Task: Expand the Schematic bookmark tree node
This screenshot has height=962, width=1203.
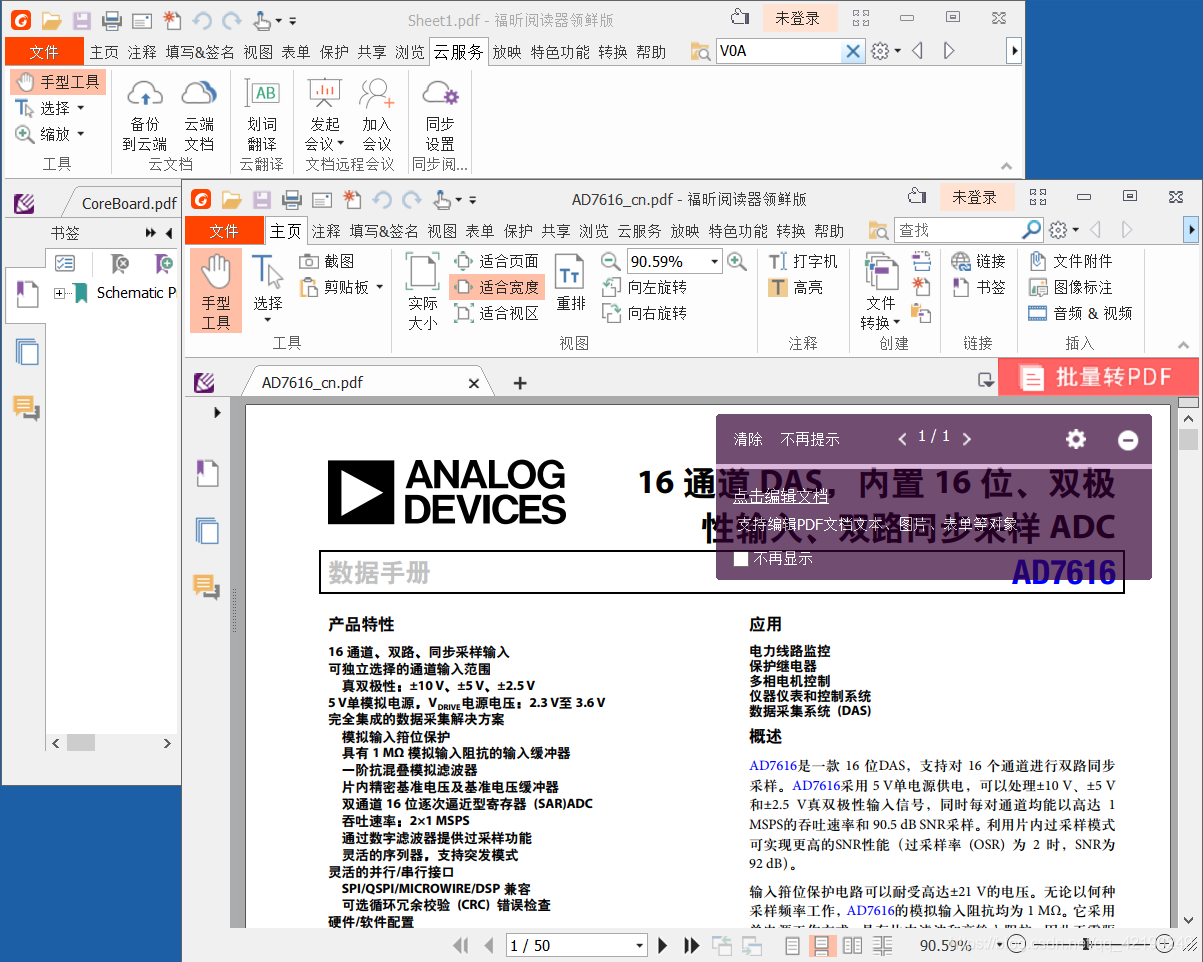Action: pyautogui.click(x=60, y=293)
